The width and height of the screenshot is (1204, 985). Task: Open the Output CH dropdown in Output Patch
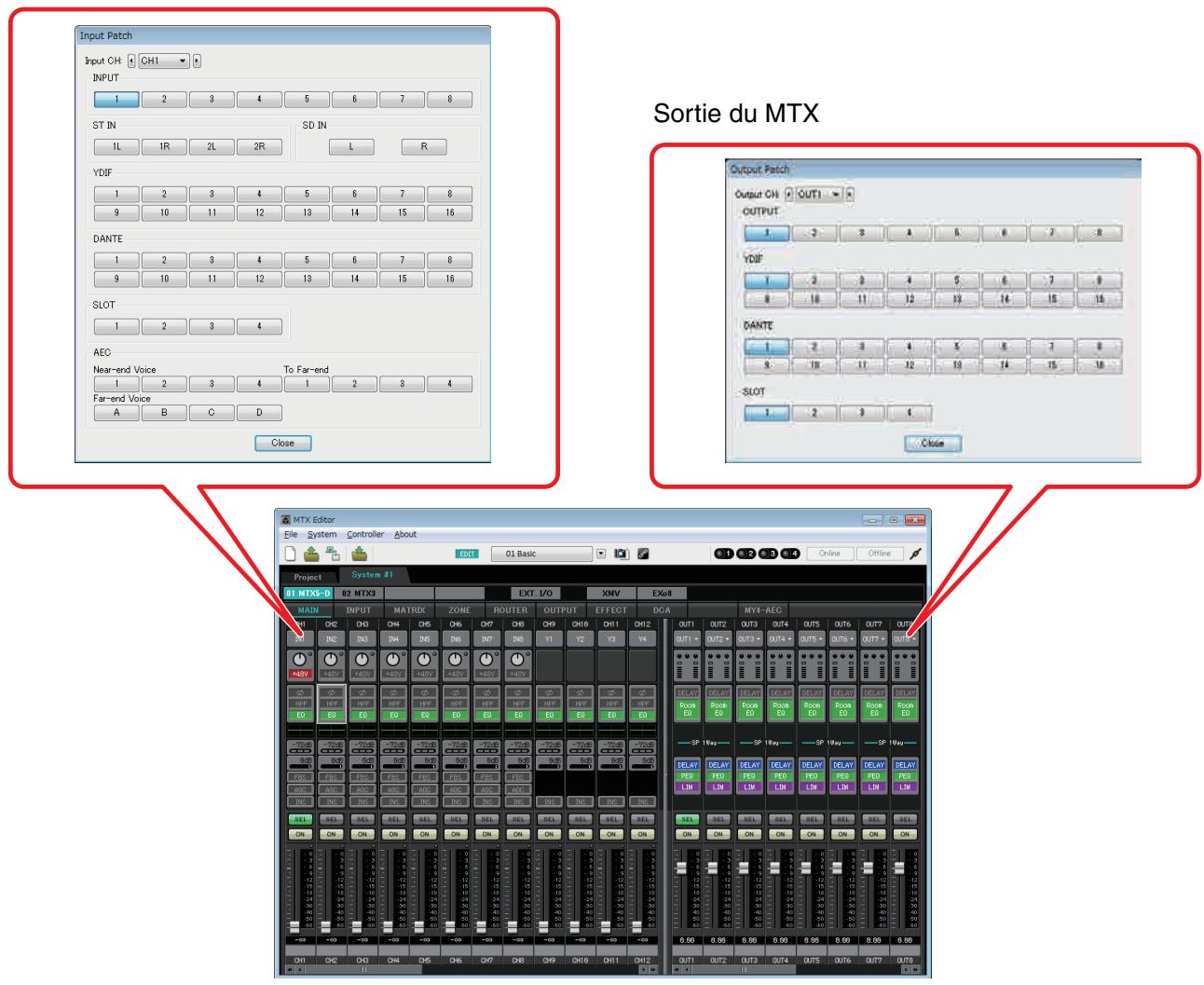819,194
